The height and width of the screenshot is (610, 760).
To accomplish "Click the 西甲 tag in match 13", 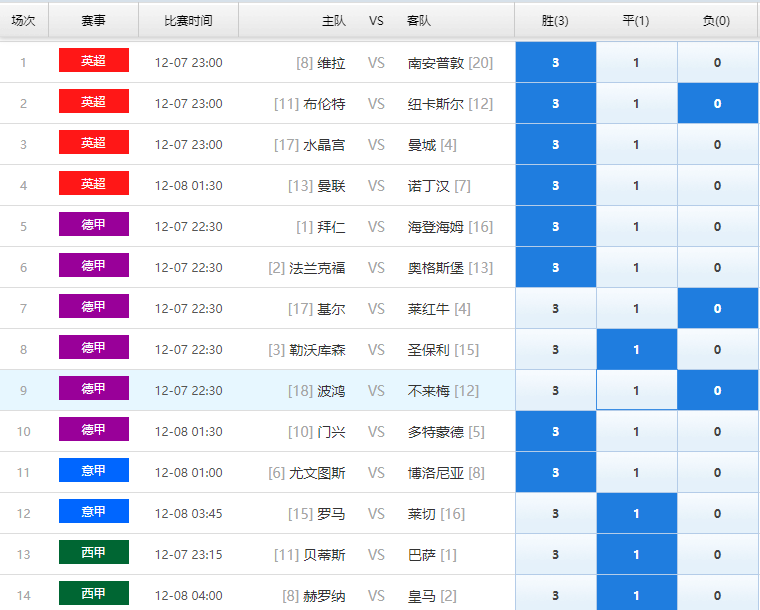I will [x=94, y=552].
